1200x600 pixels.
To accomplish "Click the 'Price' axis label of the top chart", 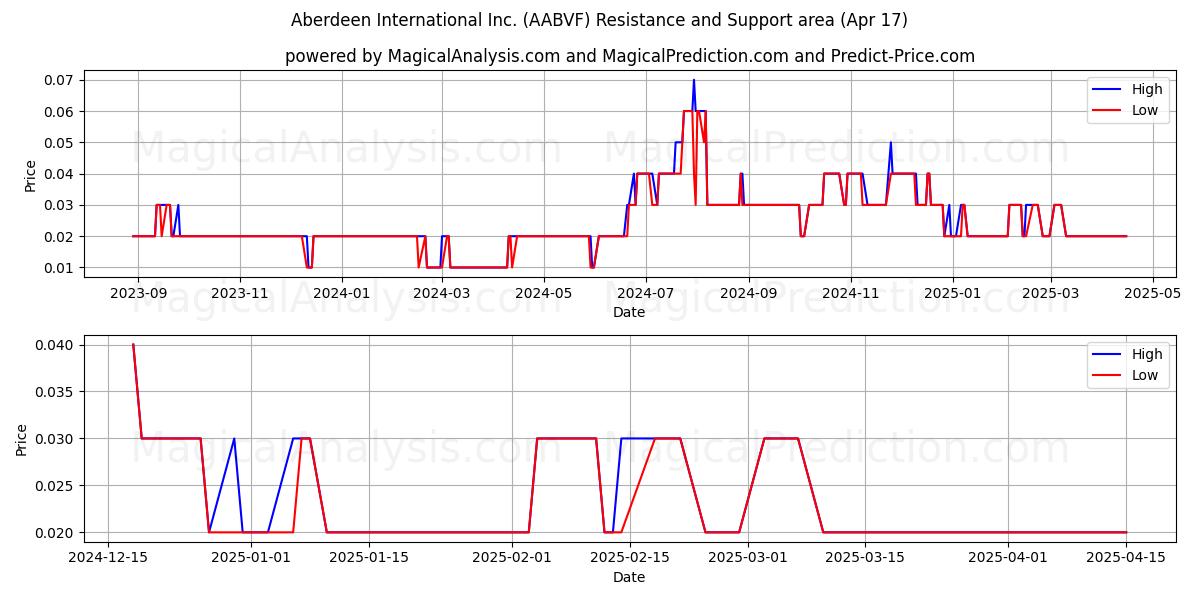I will (30, 175).
